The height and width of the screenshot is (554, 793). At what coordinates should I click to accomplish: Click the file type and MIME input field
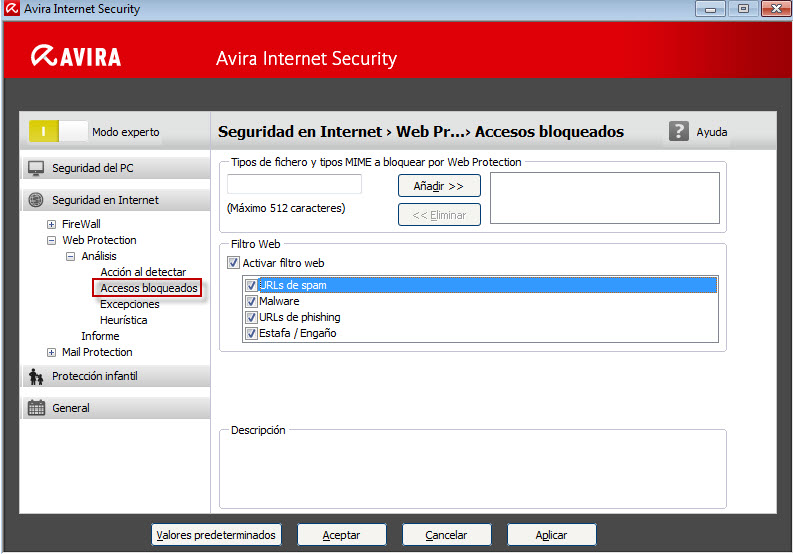coord(294,184)
